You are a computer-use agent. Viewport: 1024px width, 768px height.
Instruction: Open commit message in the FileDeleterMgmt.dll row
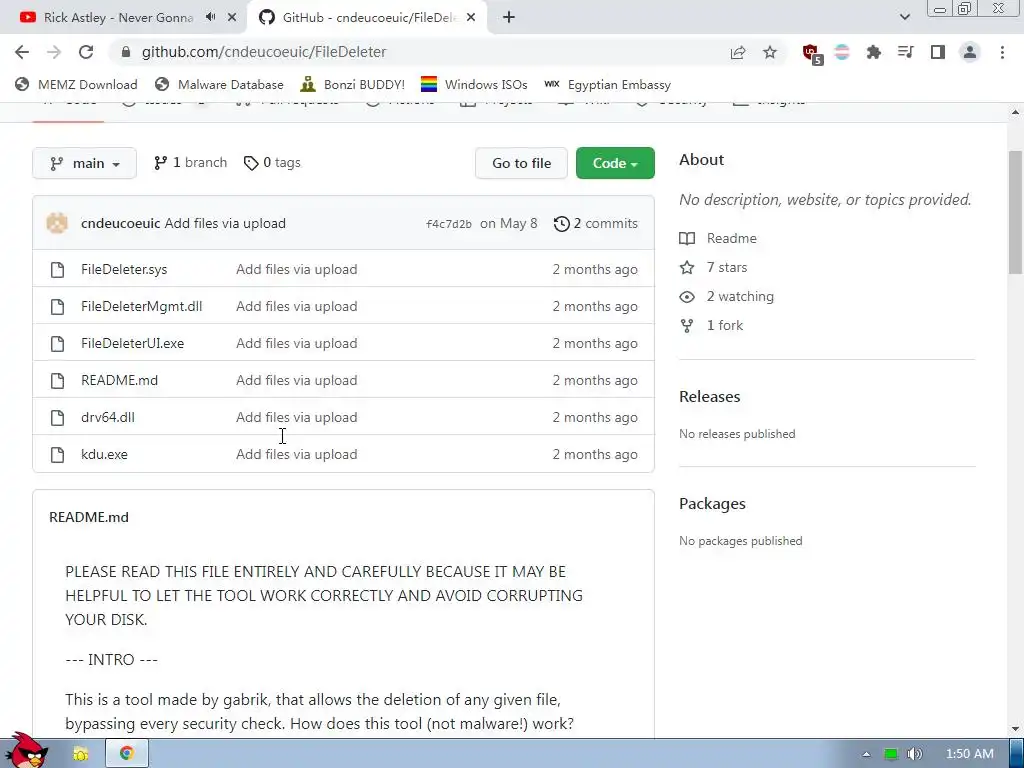tap(296, 306)
